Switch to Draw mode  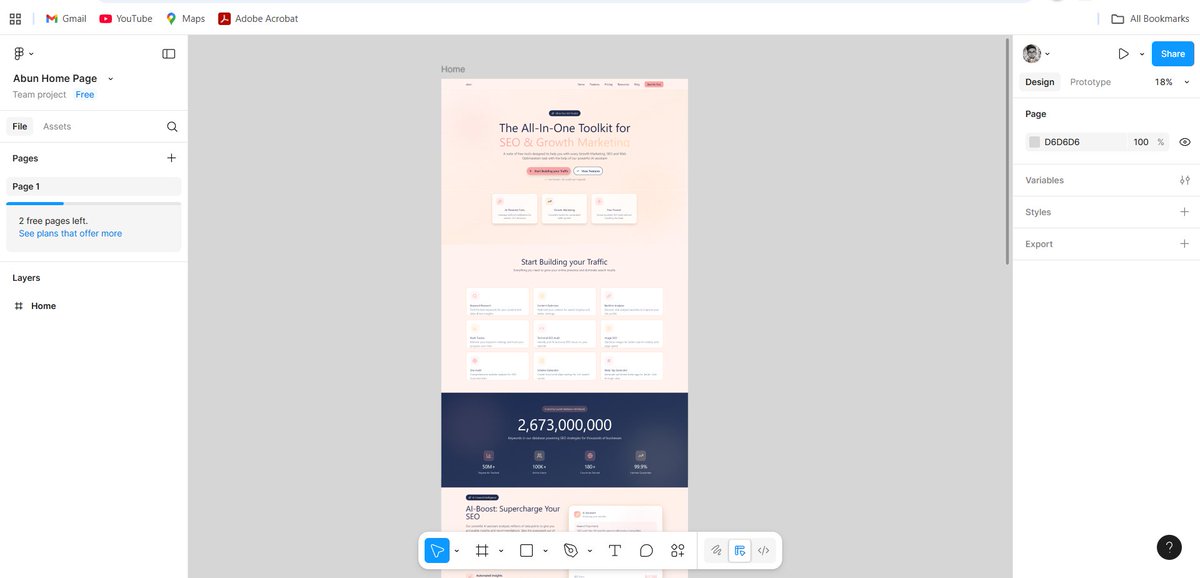pyautogui.click(x=716, y=550)
